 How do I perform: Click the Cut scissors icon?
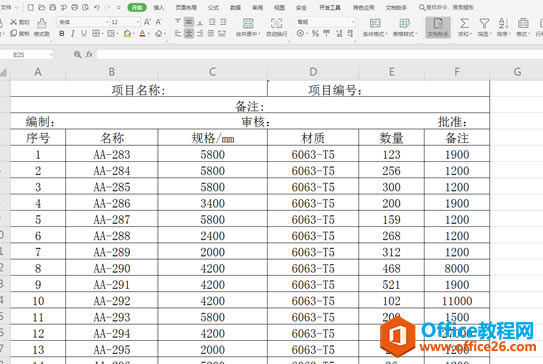(14, 22)
